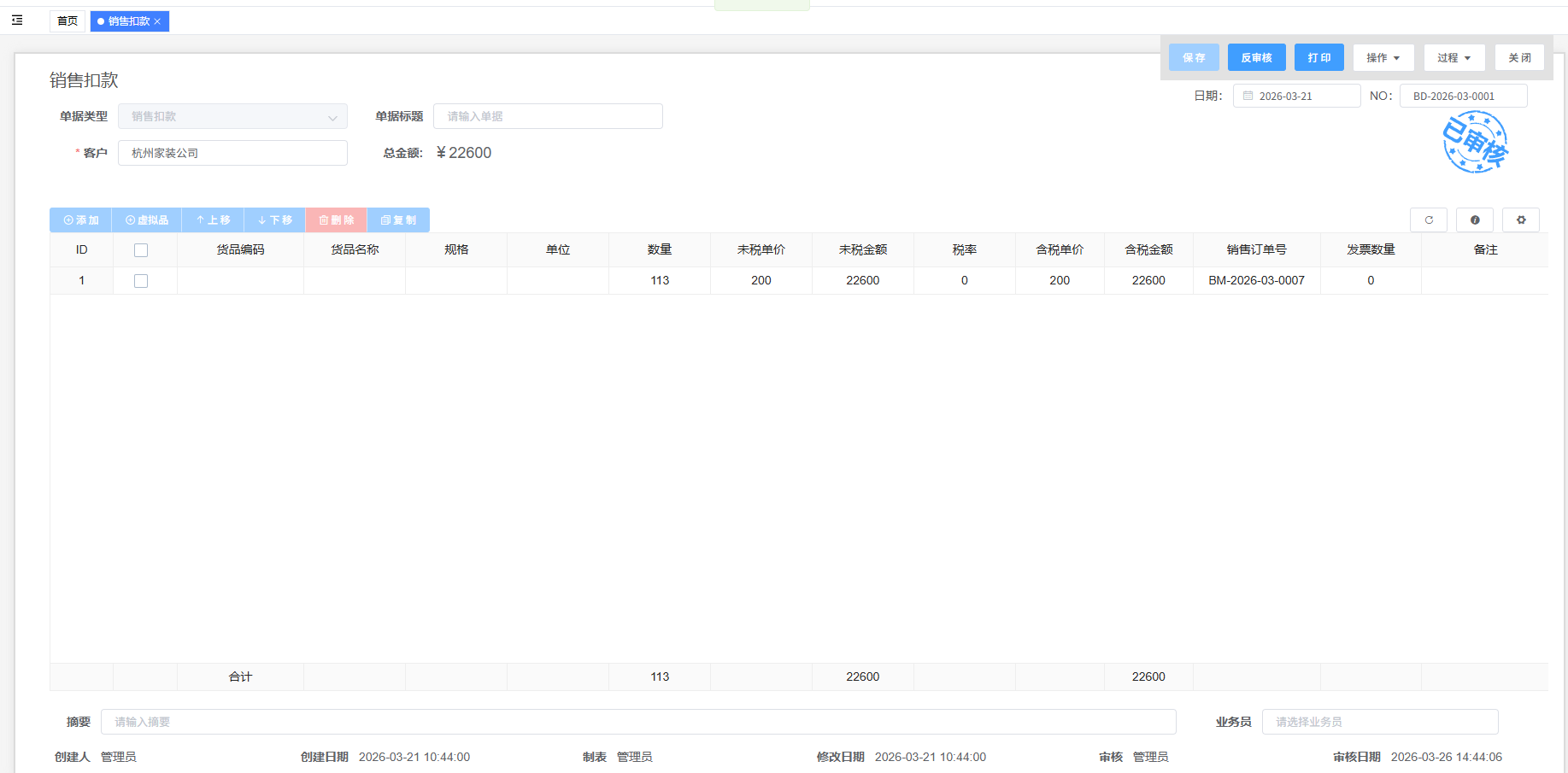Close the 销售扣款 tab
Image resolution: width=1568 pixels, height=773 pixels.
pos(157,21)
